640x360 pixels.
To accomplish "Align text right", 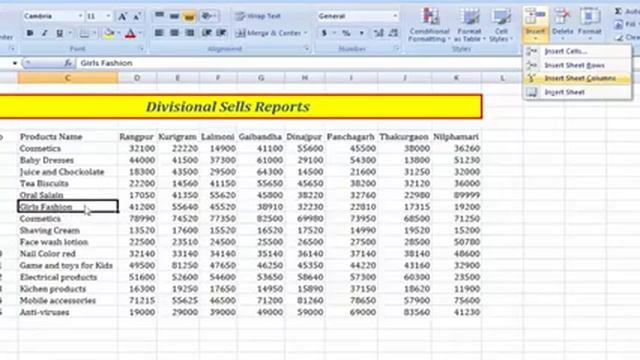I will (189, 33).
